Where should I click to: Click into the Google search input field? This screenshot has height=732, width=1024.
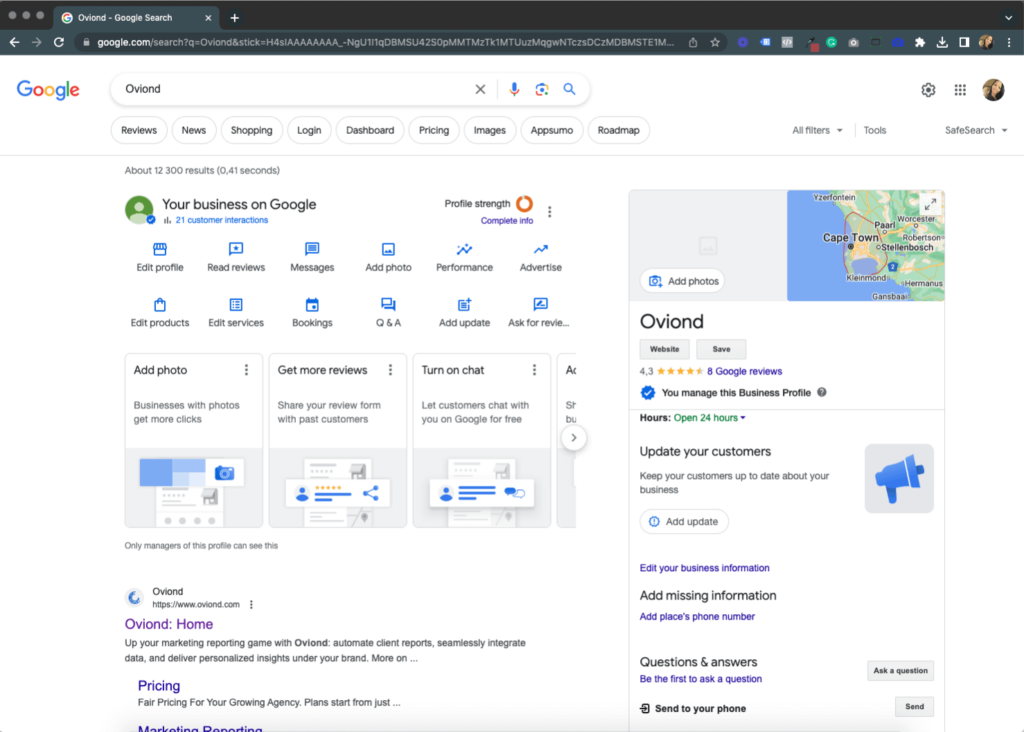[x=294, y=89]
